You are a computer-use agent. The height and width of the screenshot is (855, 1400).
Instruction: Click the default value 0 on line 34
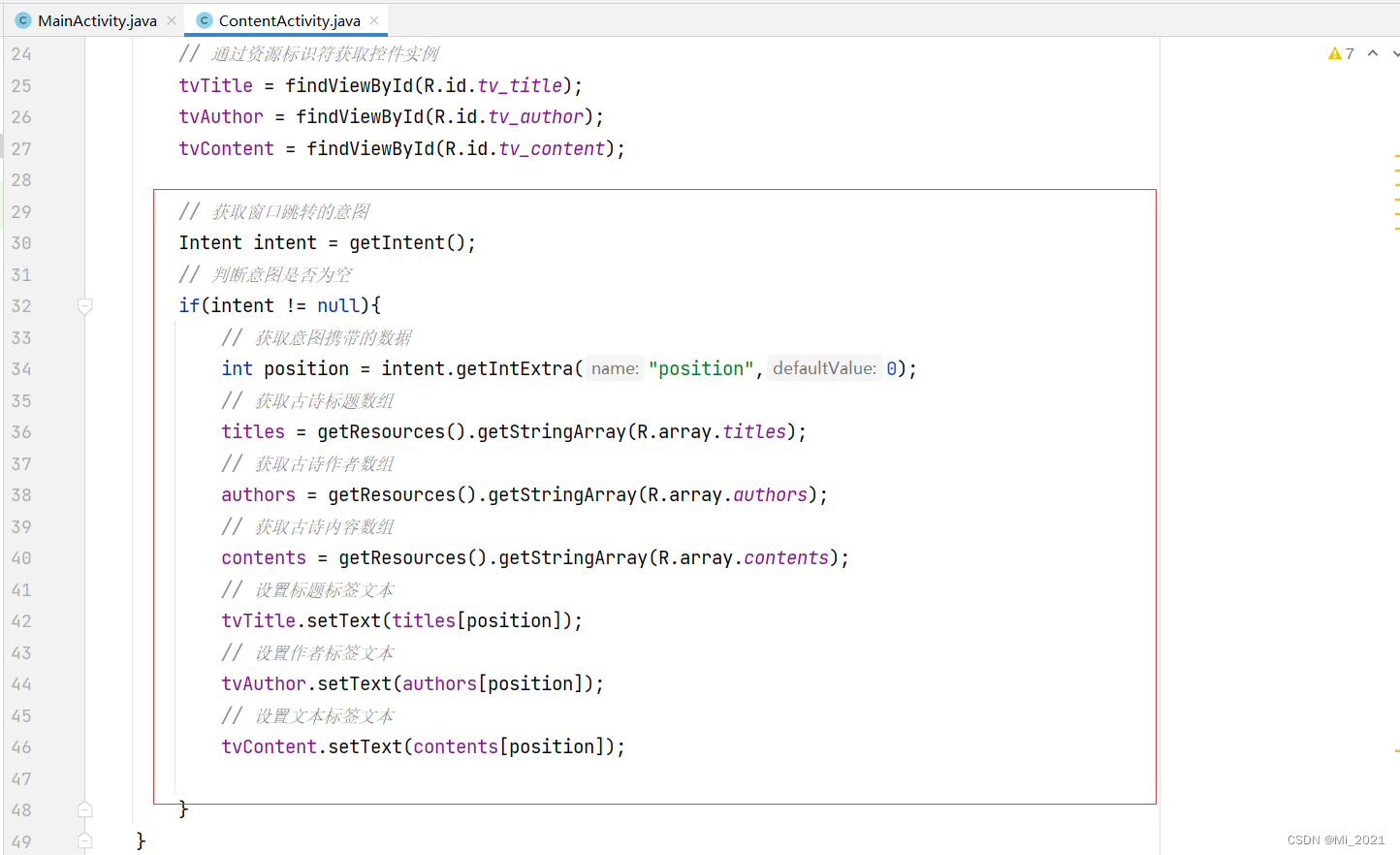(891, 368)
